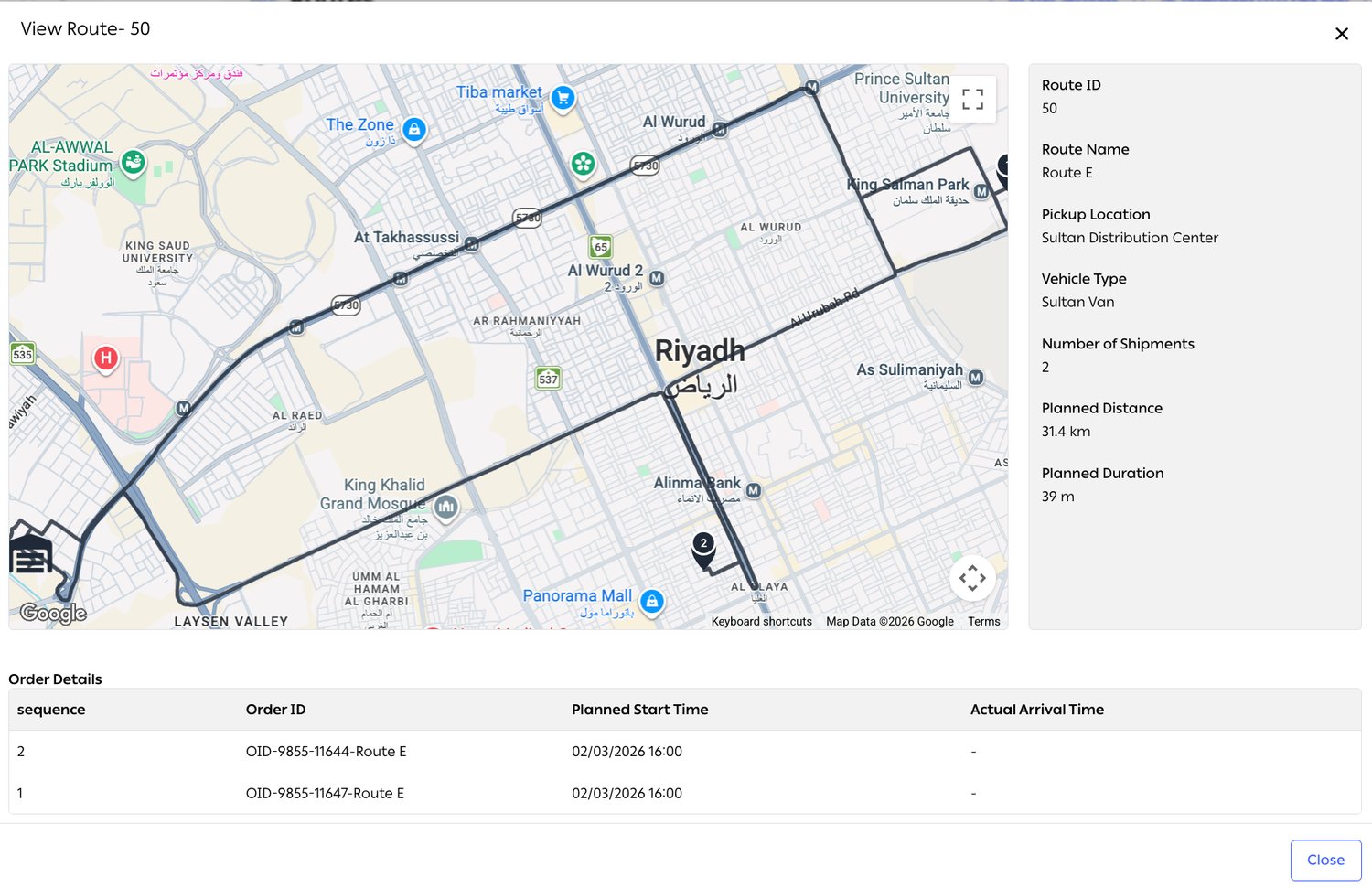Click Panorama Mall shopping pin
The image size is (1372, 888).
652,602
